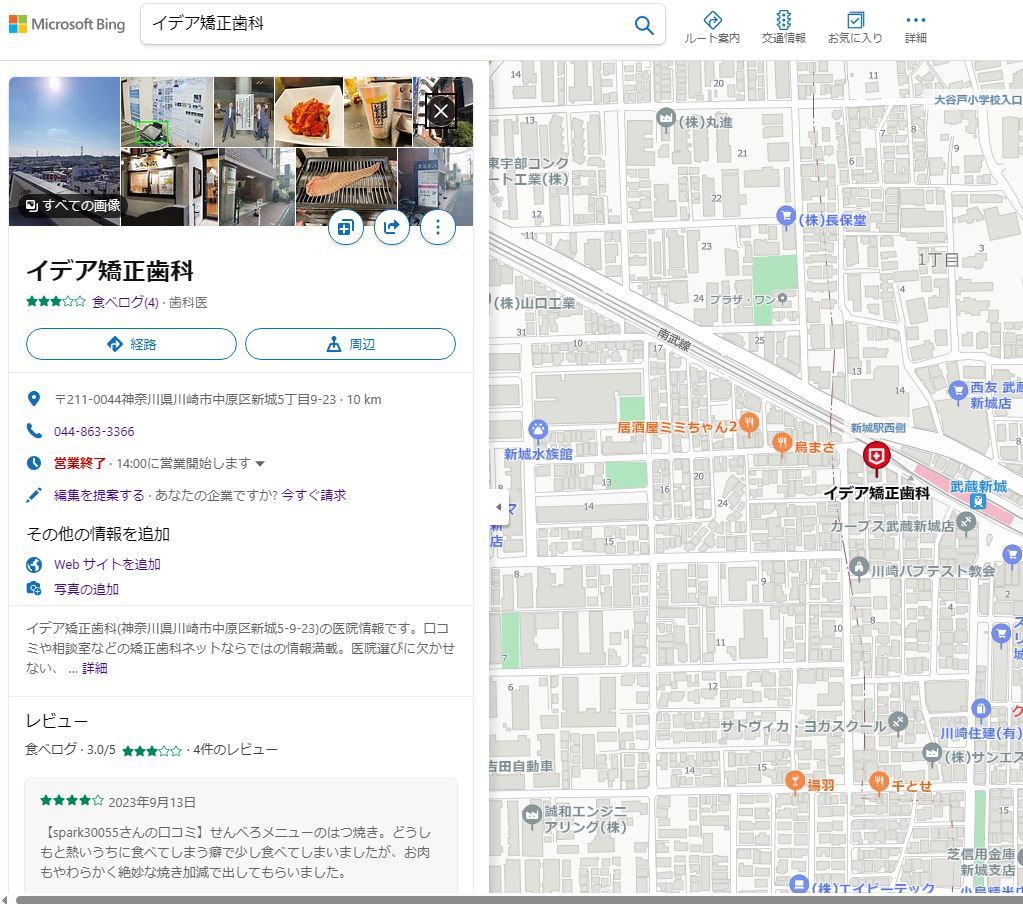Click 今すぐ請求 claim link
This screenshot has height=904, width=1023.
[x=314, y=495]
